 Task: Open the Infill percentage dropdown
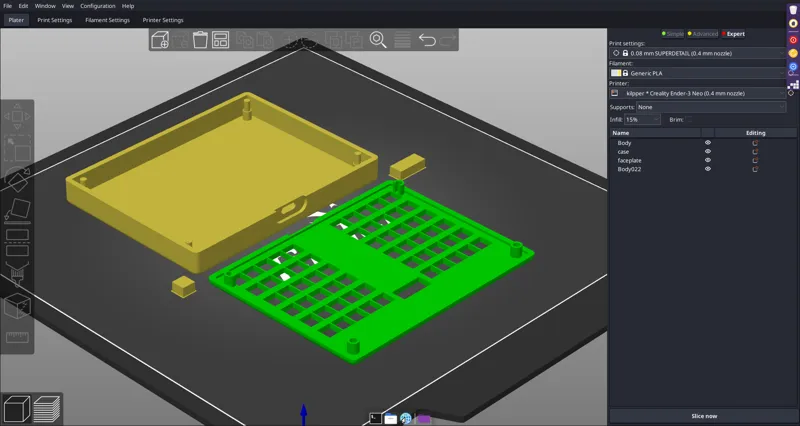tap(642, 119)
